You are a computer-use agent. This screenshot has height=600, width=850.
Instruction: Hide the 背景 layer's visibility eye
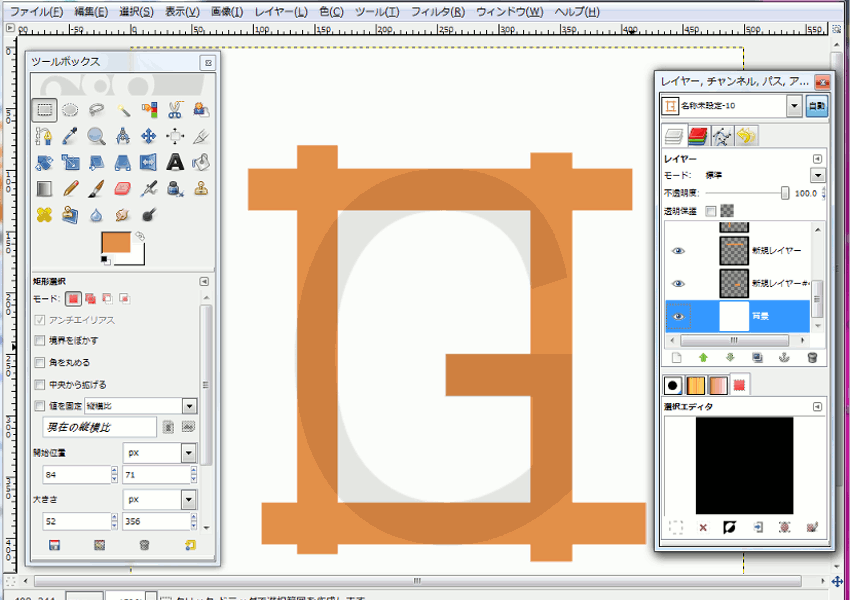click(678, 316)
